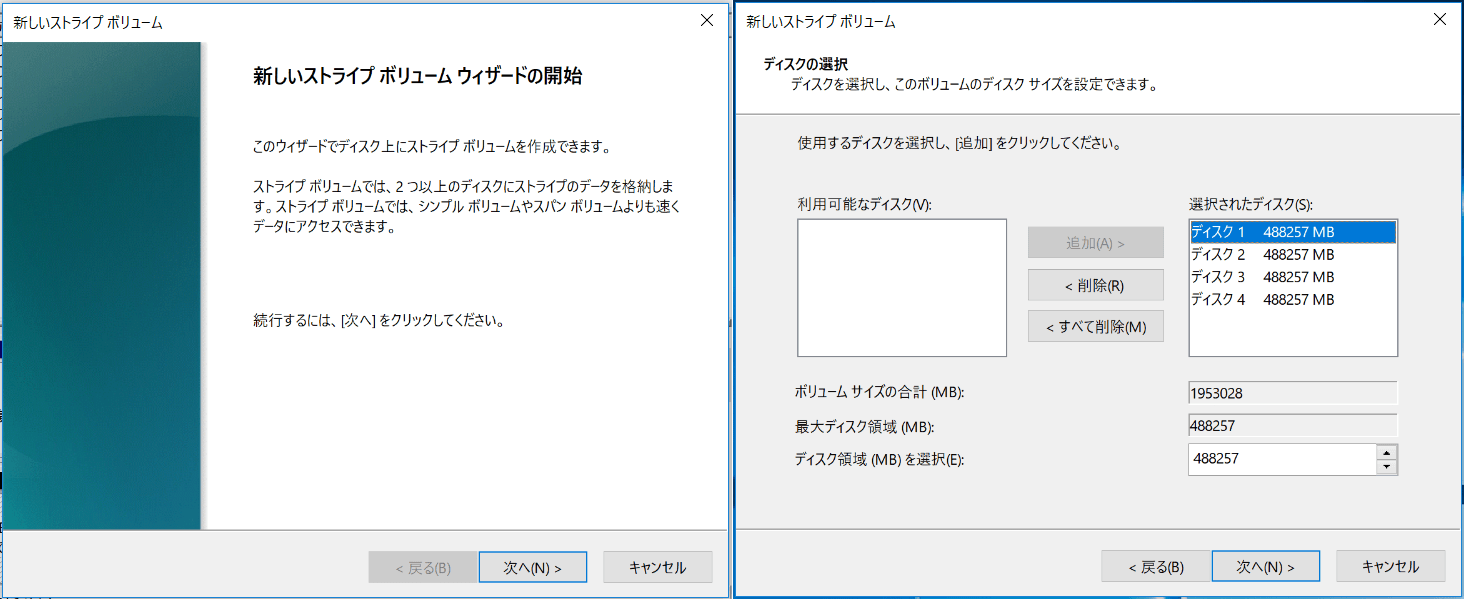Click the 最大ディスク領域 field showing 488257
This screenshot has width=1464, height=599.
coord(1292,426)
